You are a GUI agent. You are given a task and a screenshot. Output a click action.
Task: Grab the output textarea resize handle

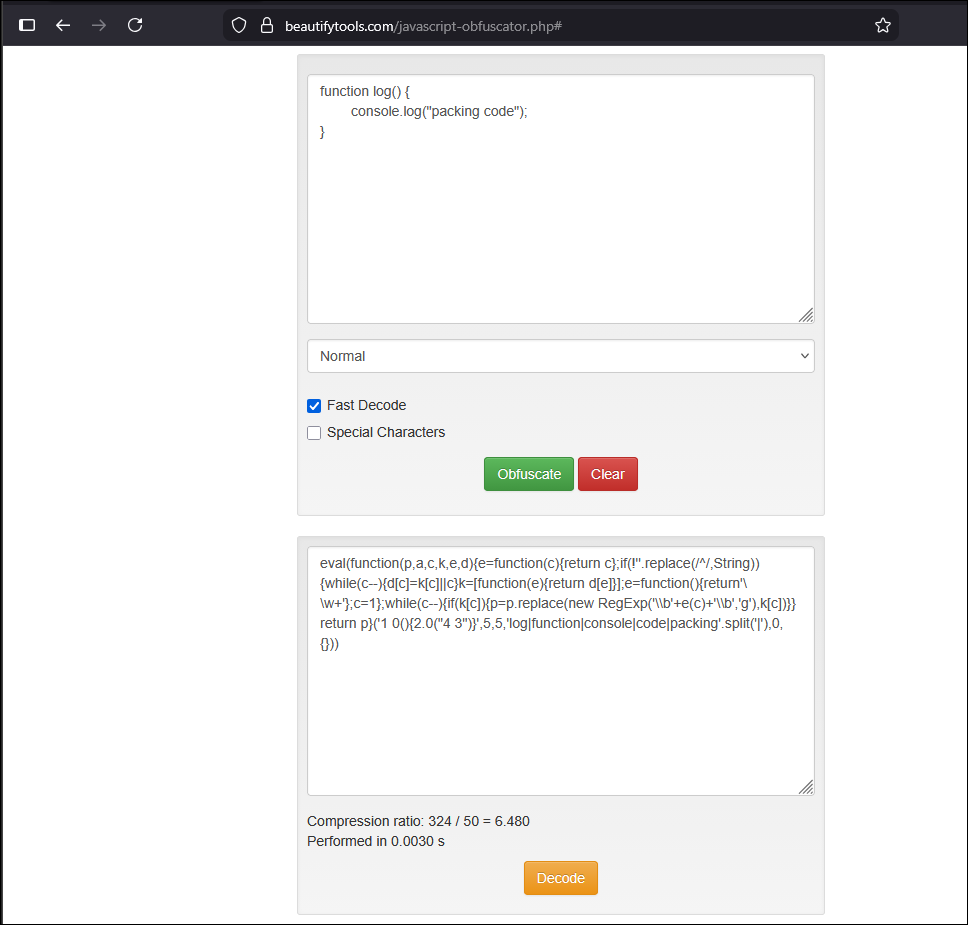point(806,787)
